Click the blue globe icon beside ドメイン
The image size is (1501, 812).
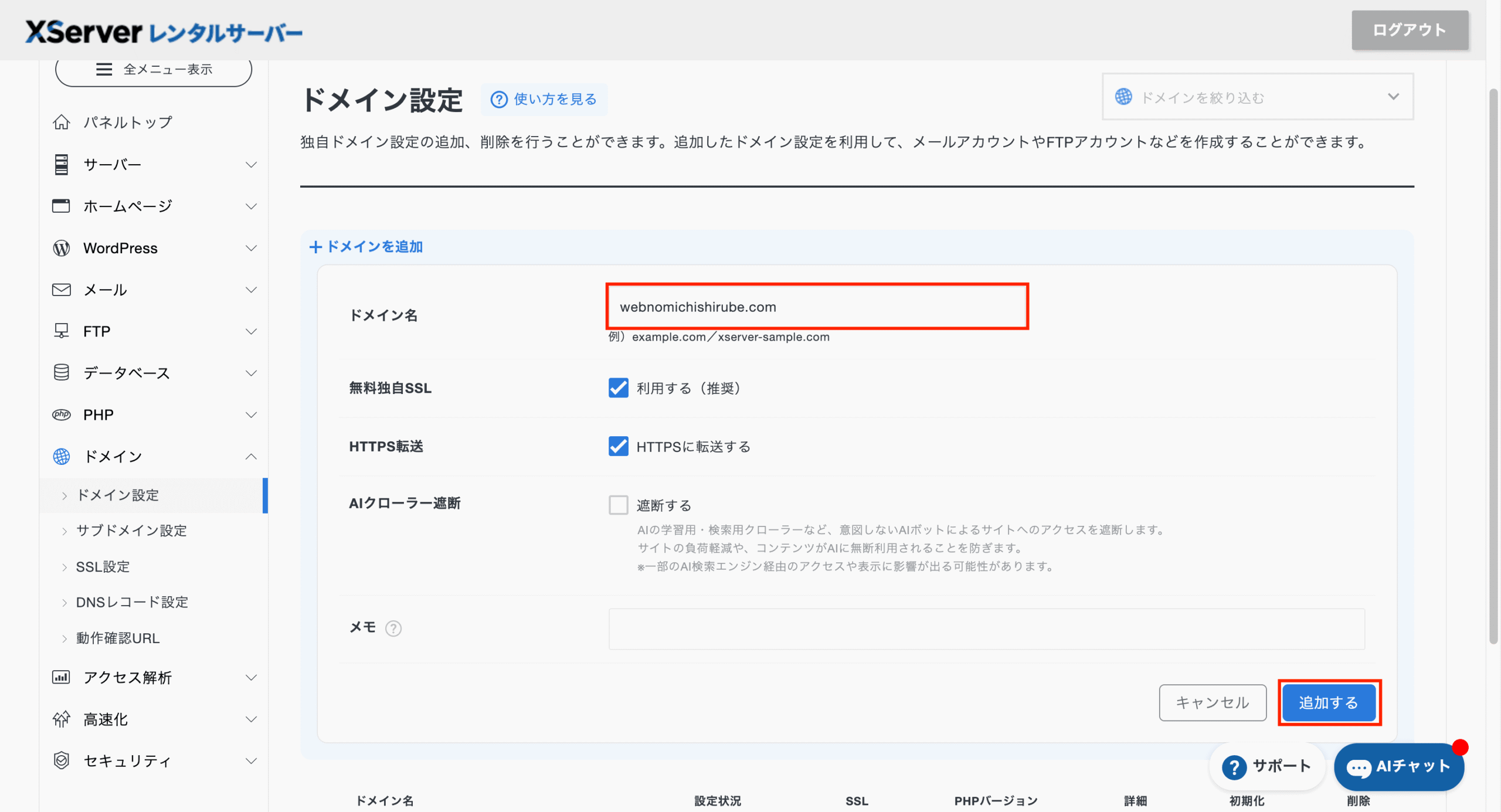pyautogui.click(x=62, y=456)
